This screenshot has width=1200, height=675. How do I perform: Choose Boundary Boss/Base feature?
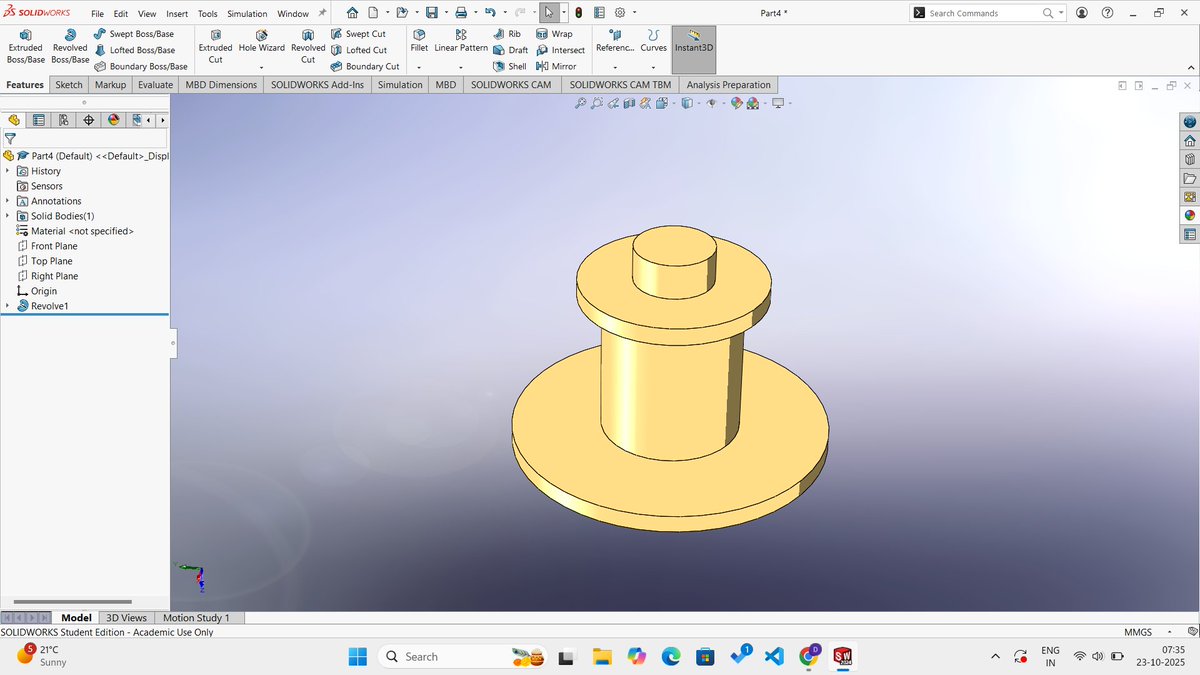click(140, 66)
